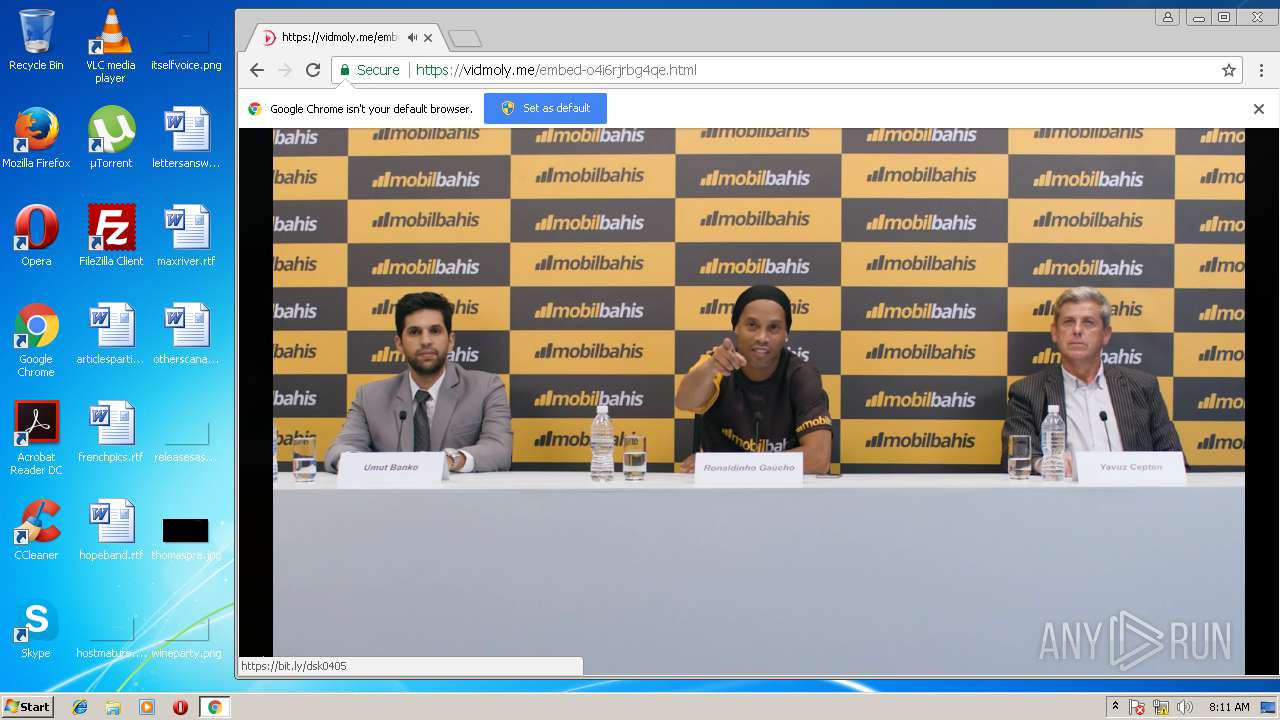
Task: Open the red Opera icon in the taskbar
Action: (180, 707)
